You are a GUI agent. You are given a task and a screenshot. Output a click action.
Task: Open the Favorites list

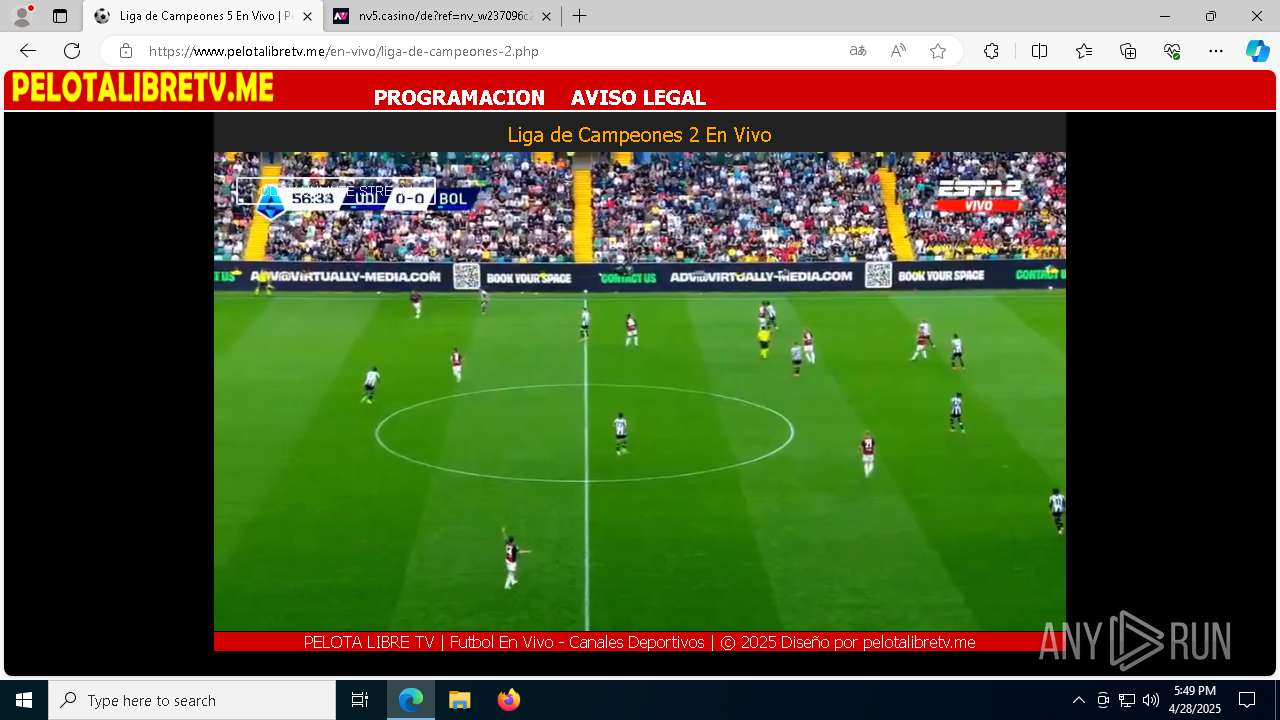(x=1084, y=51)
